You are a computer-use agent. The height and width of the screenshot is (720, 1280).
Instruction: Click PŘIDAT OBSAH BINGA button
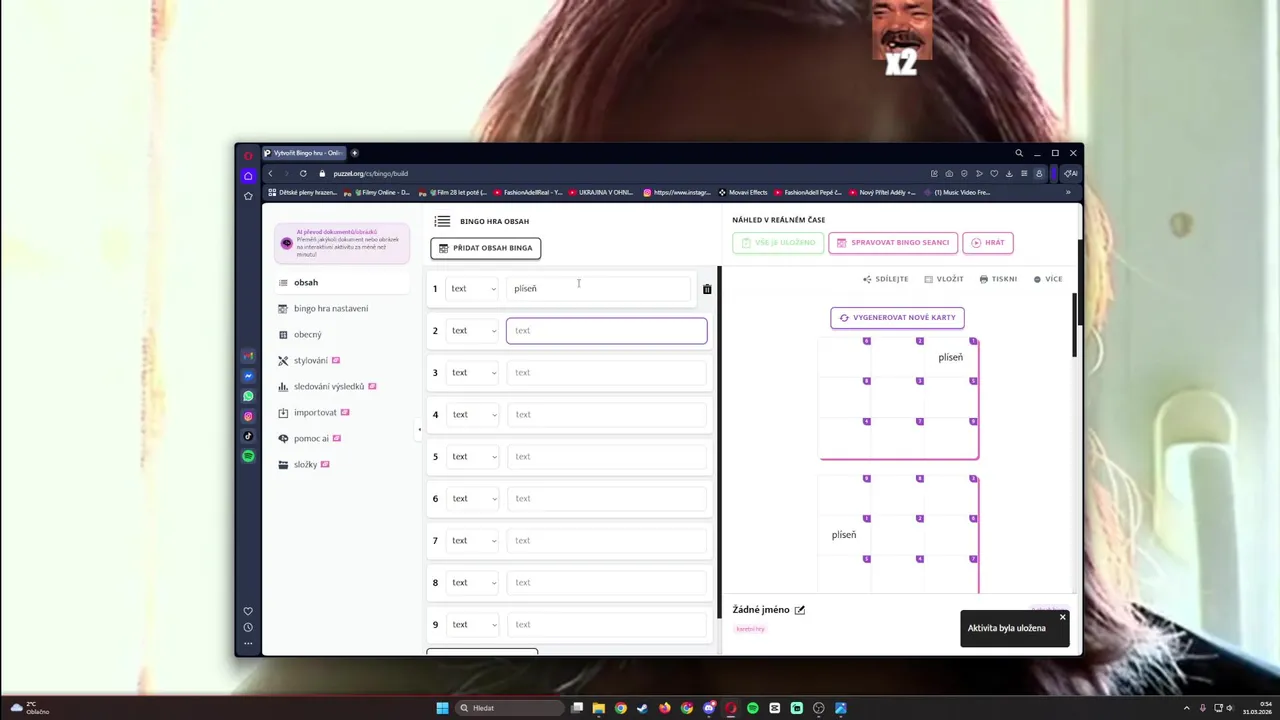click(486, 248)
